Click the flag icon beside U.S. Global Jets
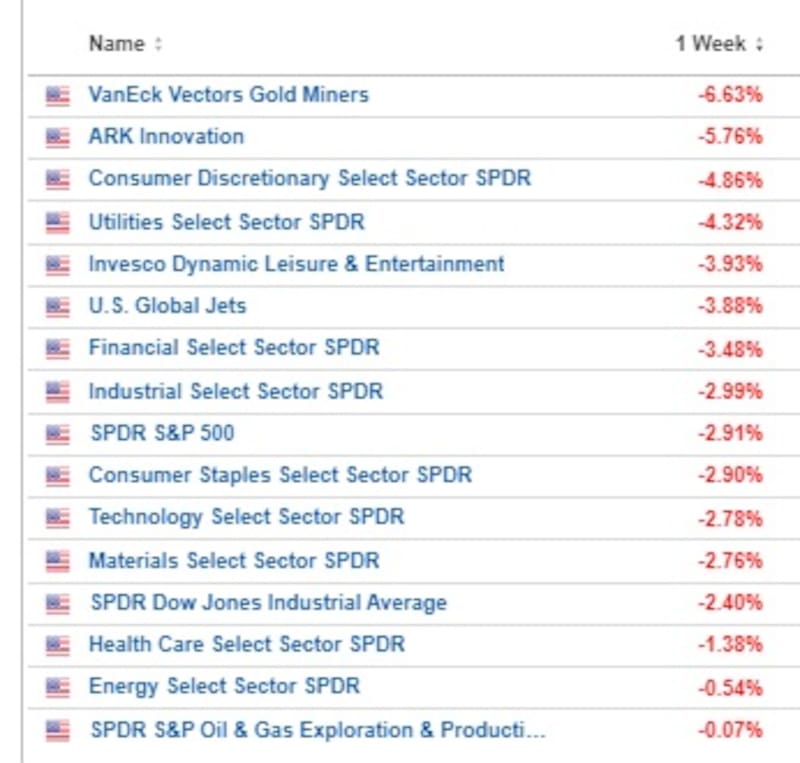Screen dimensions: 800x763 (57, 307)
